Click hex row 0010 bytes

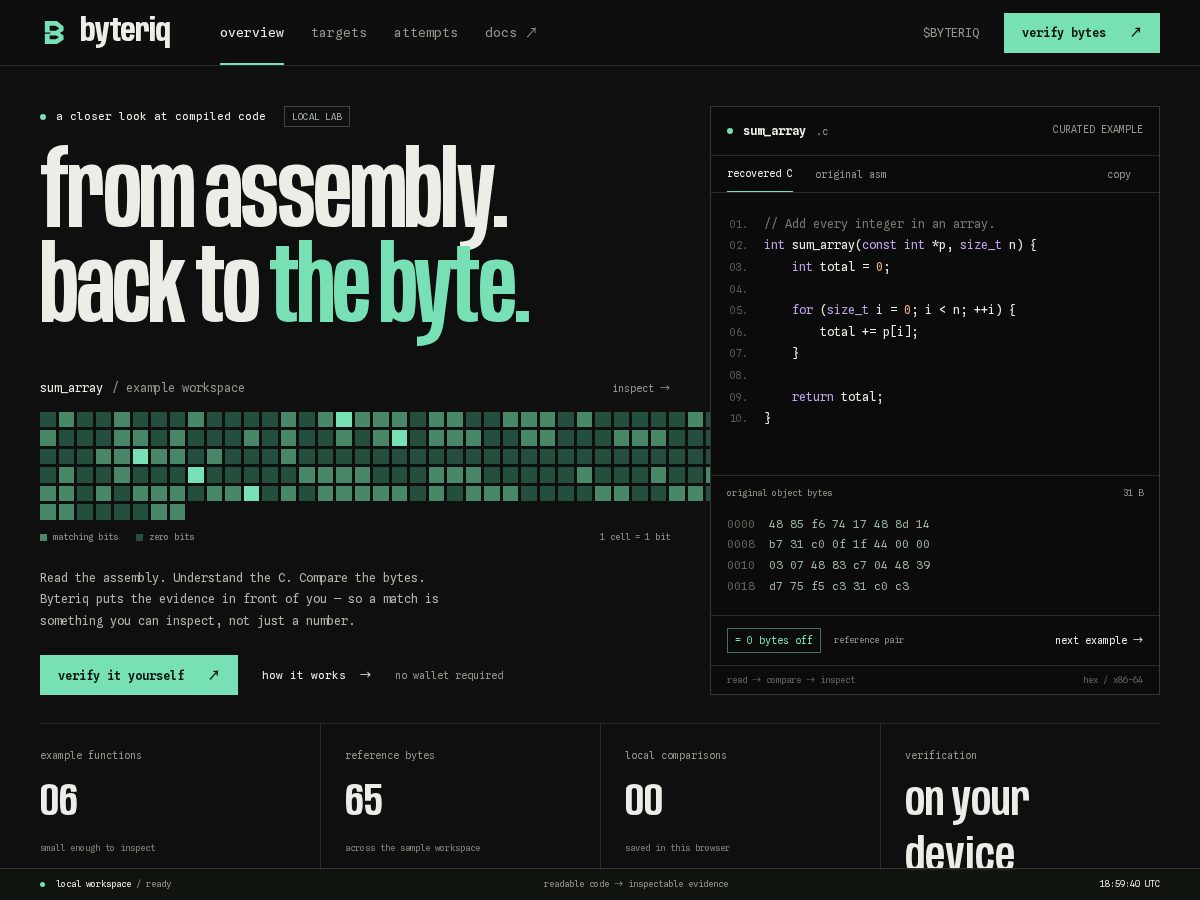coord(849,565)
